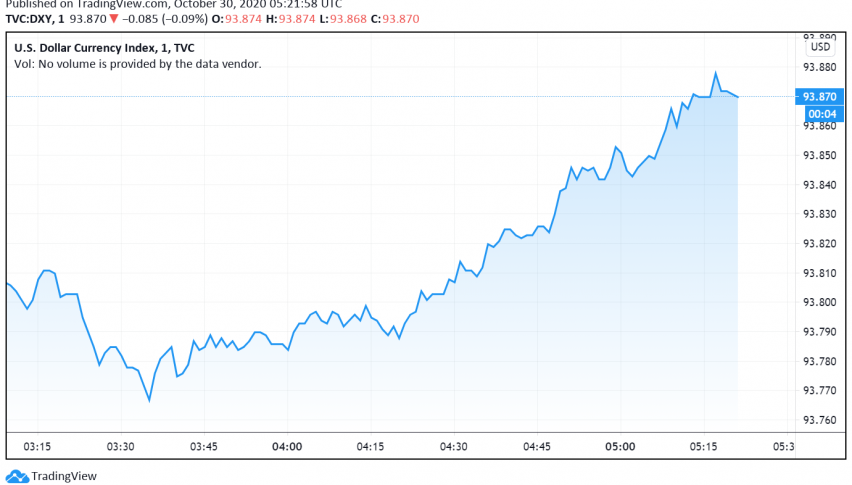
Task: Click the TradingView cloud logo icon
Action: (x=17, y=477)
